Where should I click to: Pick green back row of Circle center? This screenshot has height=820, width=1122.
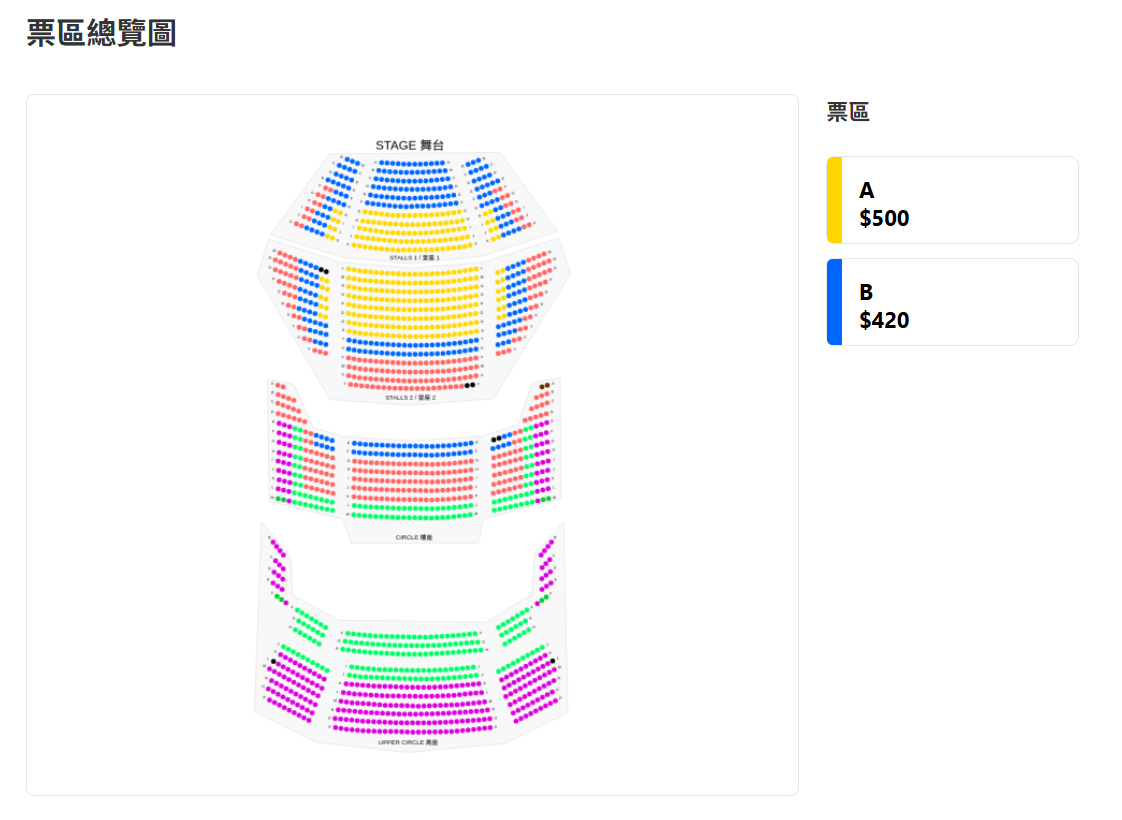point(413,512)
